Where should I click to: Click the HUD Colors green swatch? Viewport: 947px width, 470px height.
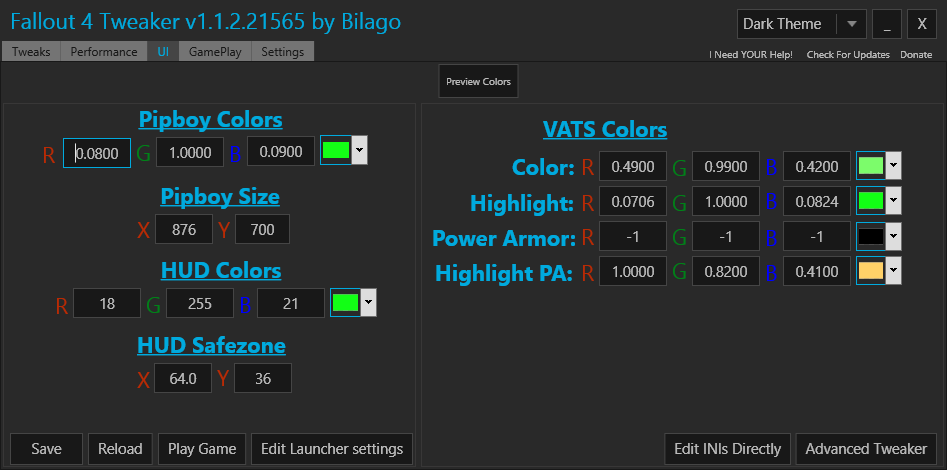345,302
